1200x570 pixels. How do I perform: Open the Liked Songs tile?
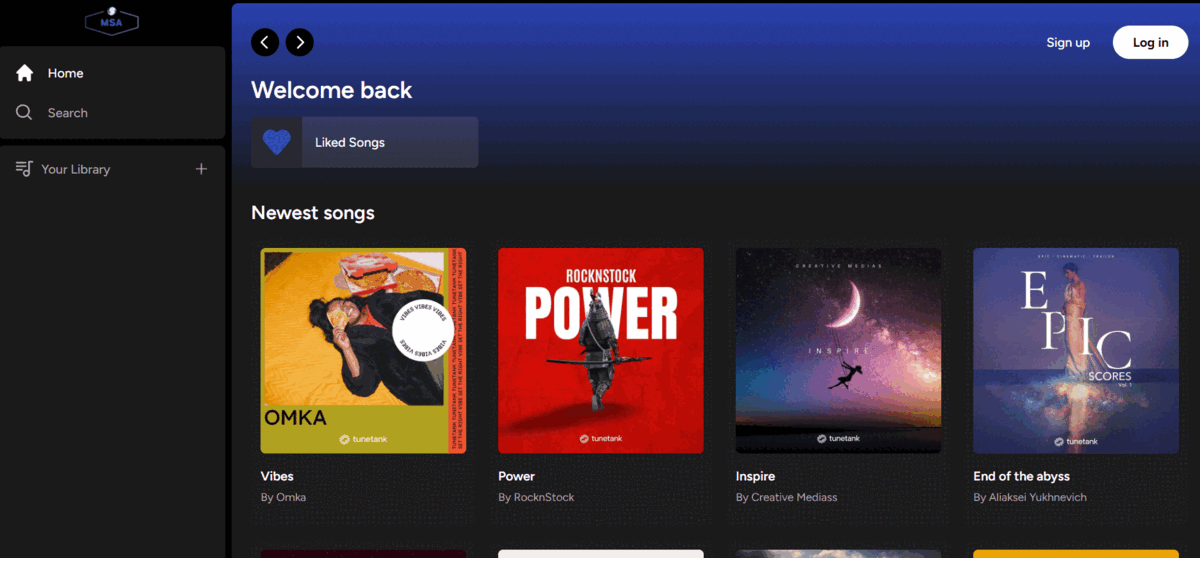[365, 142]
